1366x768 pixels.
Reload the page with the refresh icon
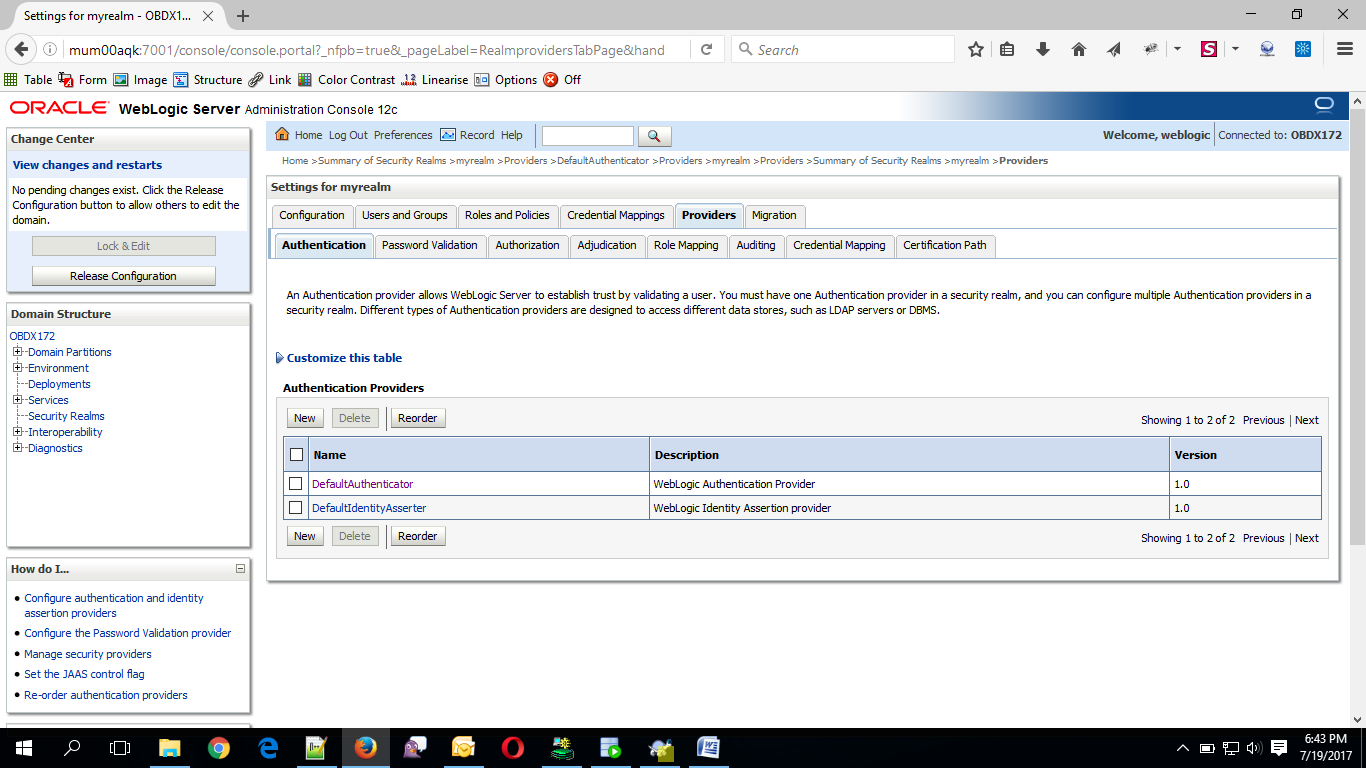click(706, 49)
